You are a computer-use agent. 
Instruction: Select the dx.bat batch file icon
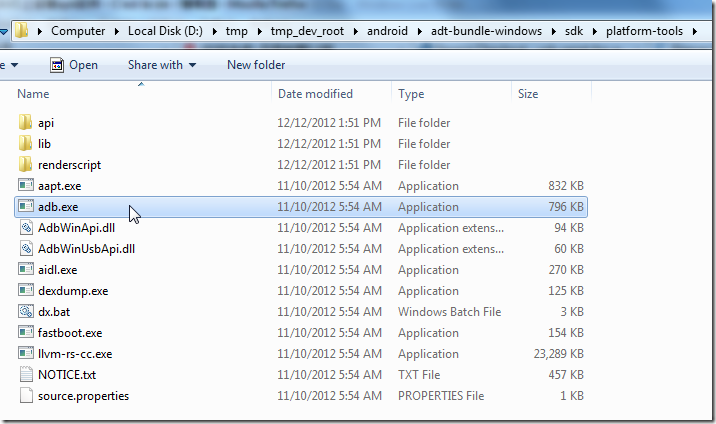tap(26, 312)
